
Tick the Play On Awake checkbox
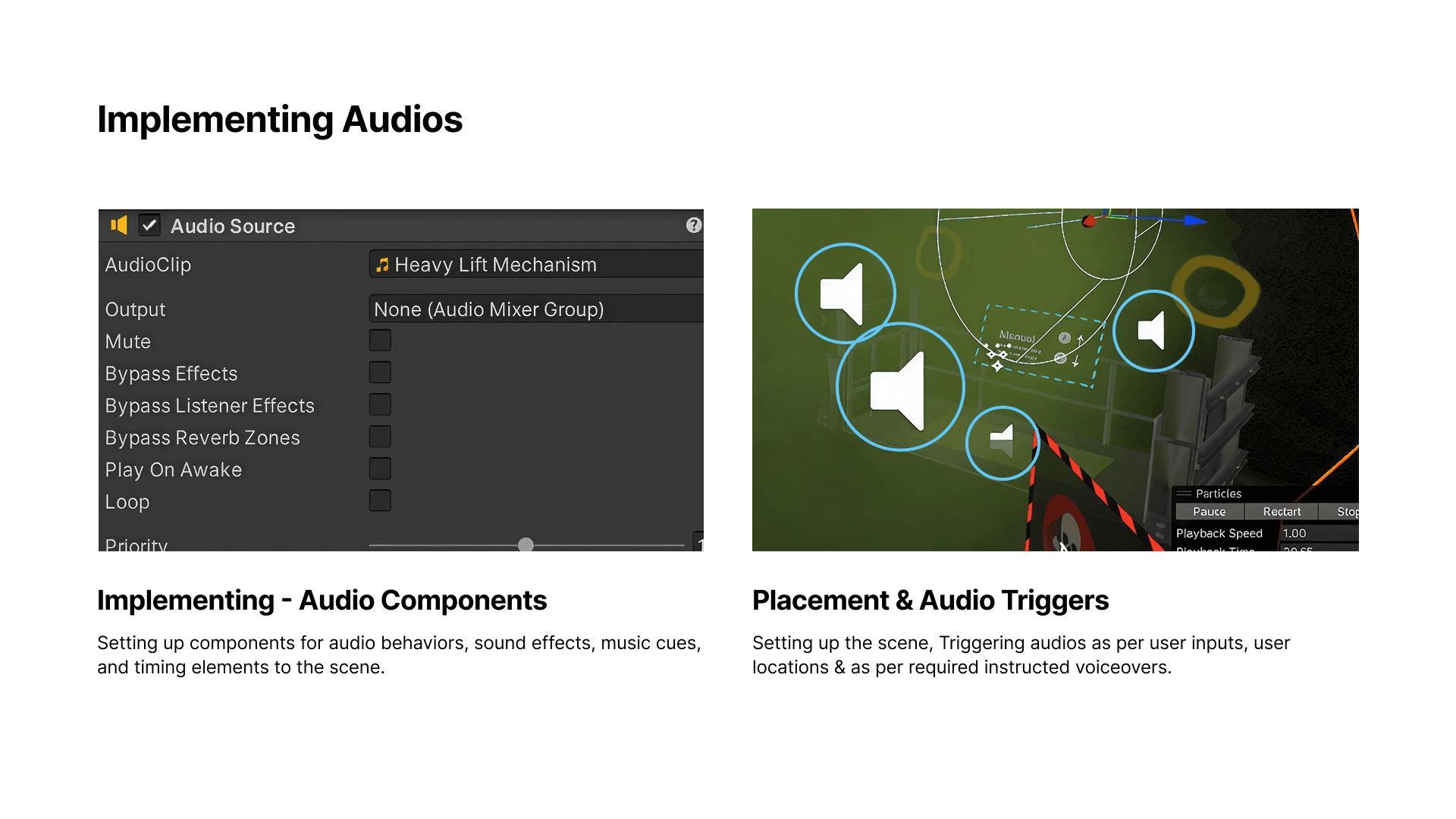(x=380, y=469)
